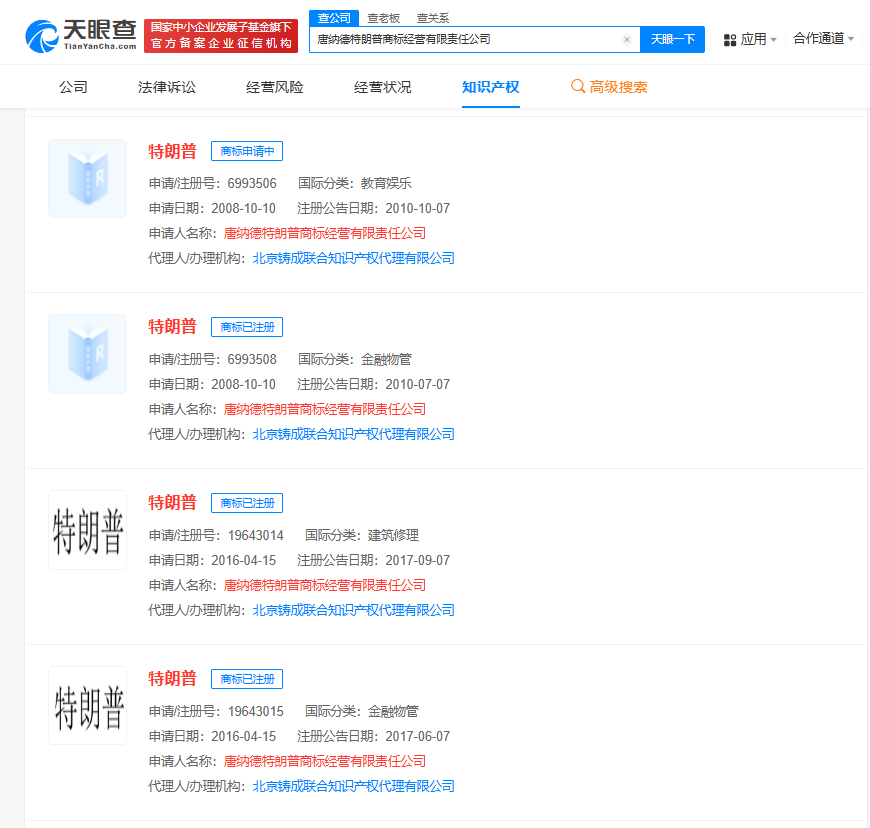The width and height of the screenshot is (870, 828).
Task: Open applicant link in the 19643015 entry
Action: (x=325, y=761)
